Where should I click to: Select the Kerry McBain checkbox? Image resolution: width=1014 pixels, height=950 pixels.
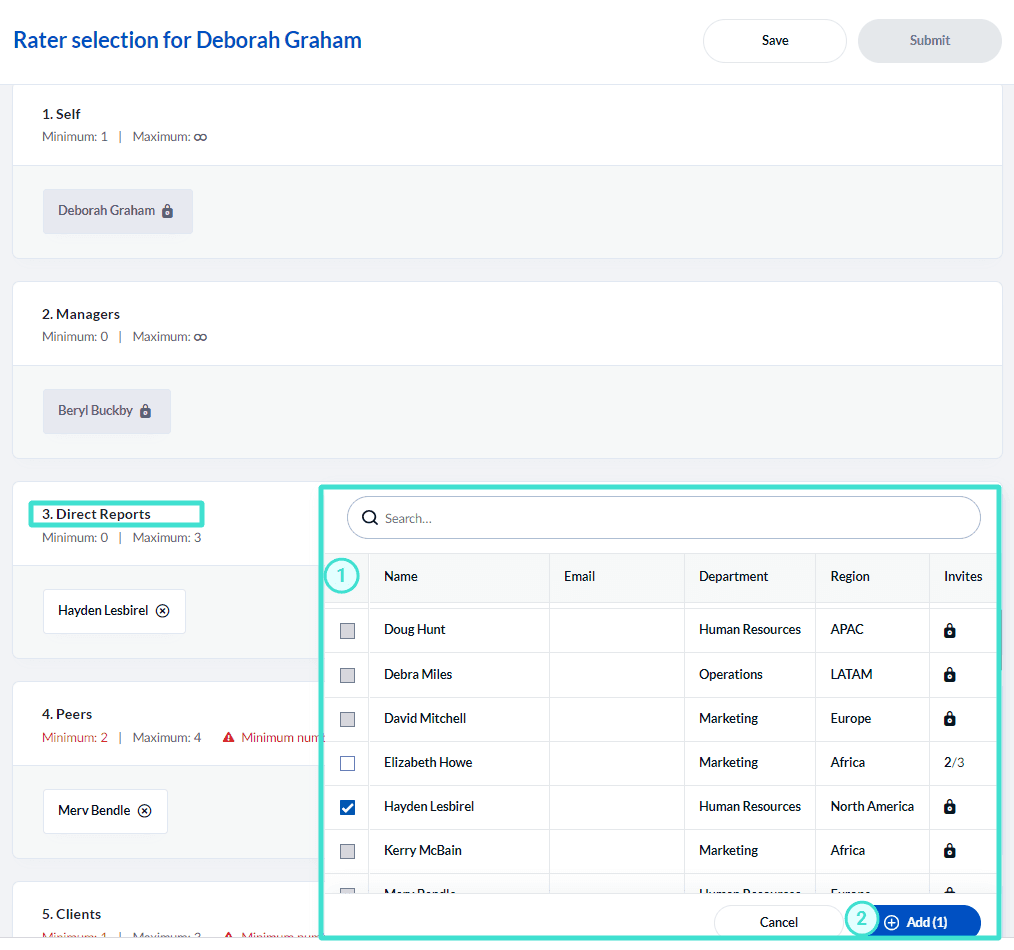(x=347, y=851)
